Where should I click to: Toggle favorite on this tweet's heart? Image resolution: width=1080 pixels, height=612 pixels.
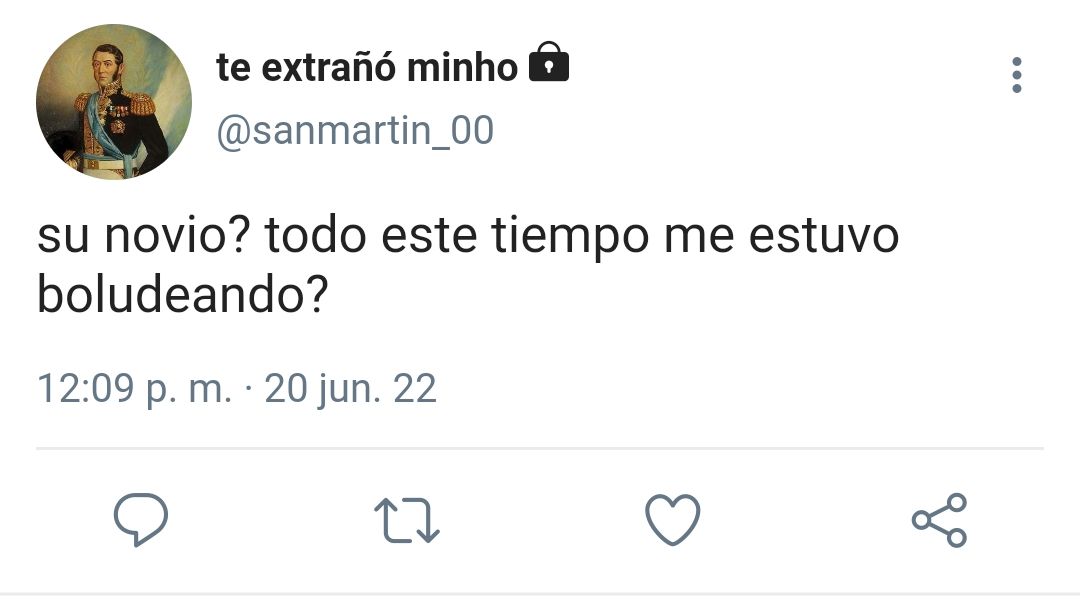click(673, 520)
